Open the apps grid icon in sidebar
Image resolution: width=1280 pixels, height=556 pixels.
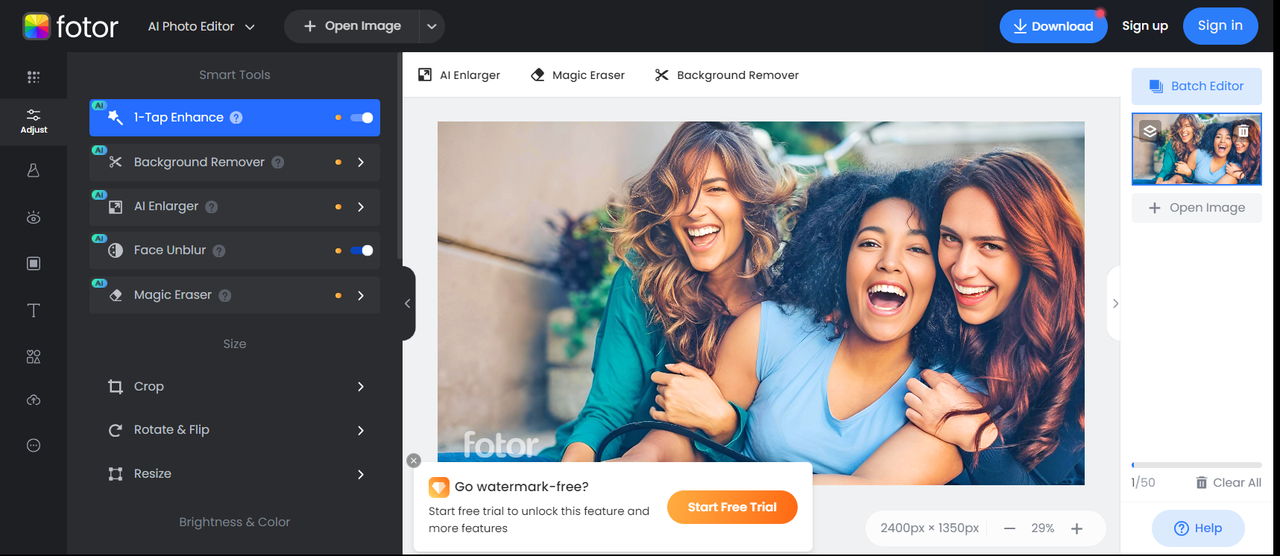(x=33, y=77)
